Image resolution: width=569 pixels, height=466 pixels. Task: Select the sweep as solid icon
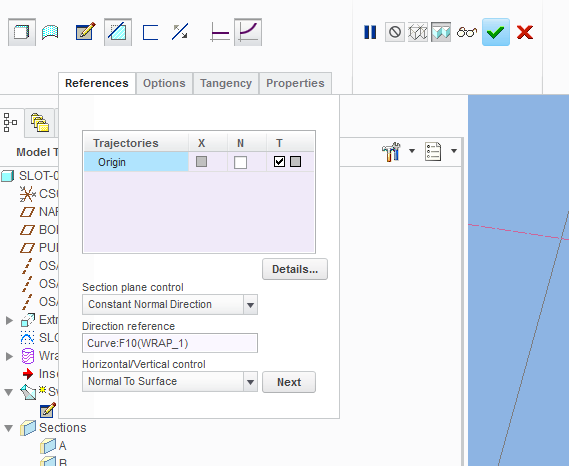[22, 32]
